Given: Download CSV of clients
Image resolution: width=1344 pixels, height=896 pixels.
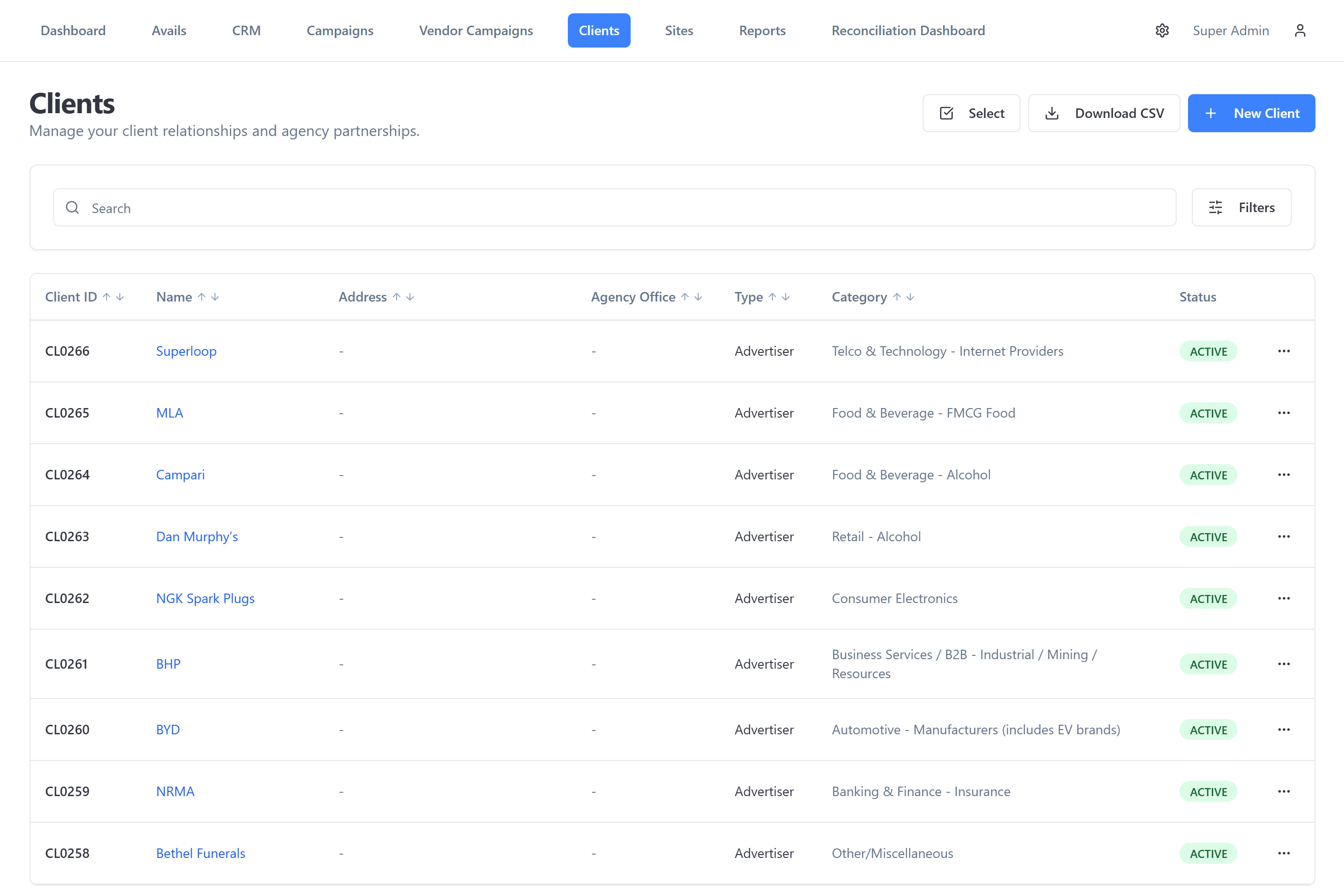Looking at the screenshot, I should point(1103,113).
